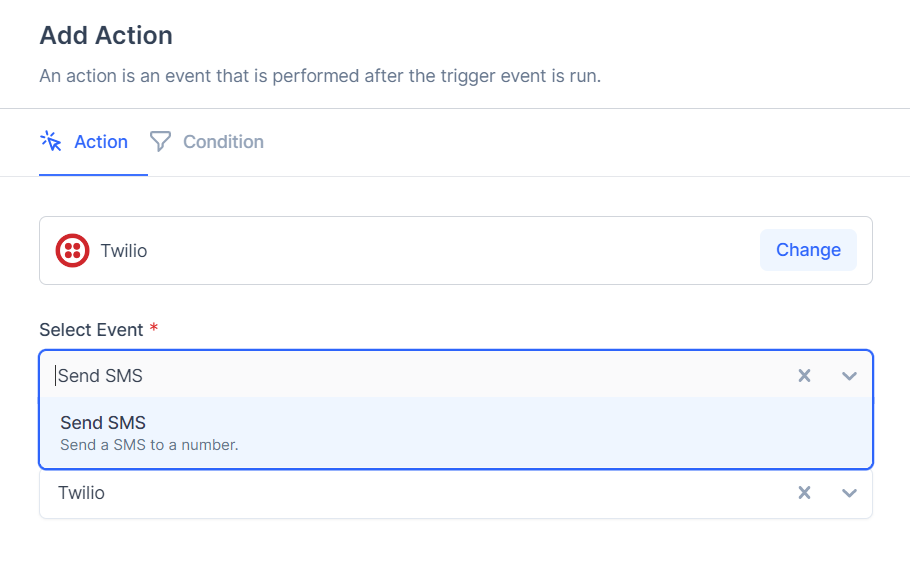Click the 'Send a SMS to a number' description
The height and width of the screenshot is (565, 910).
click(149, 445)
